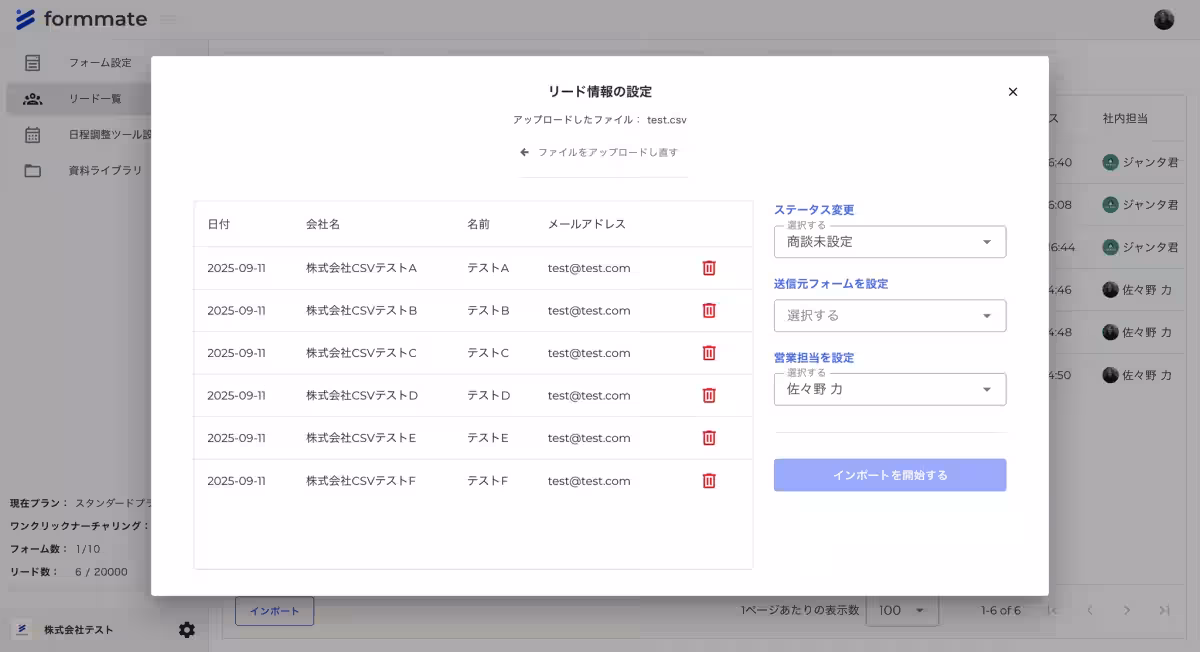Change the per-page count via the 100 dropdown
The image size is (1200, 652).
point(901,609)
